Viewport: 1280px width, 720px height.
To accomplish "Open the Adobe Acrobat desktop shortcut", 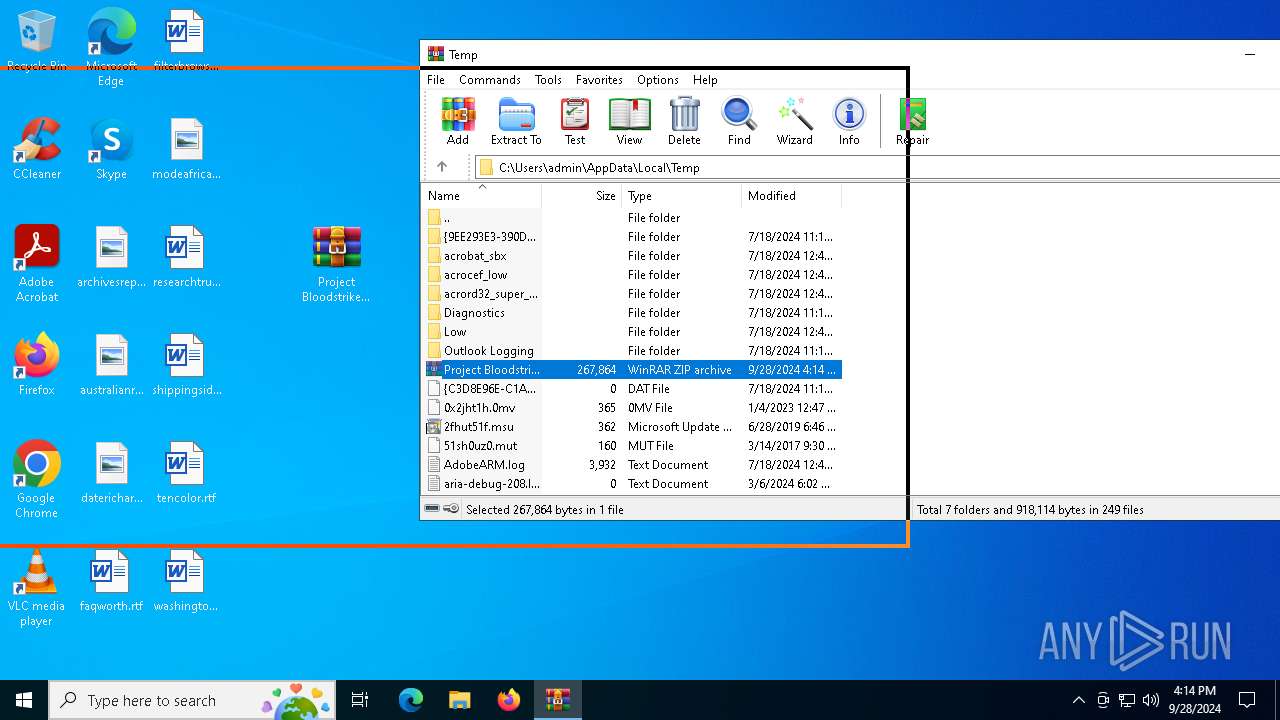I will (37, 263).
